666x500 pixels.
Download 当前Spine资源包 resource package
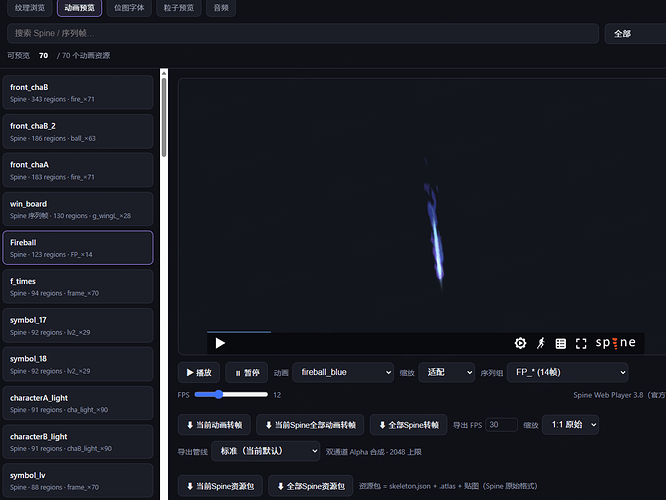[x=220, y=486]
